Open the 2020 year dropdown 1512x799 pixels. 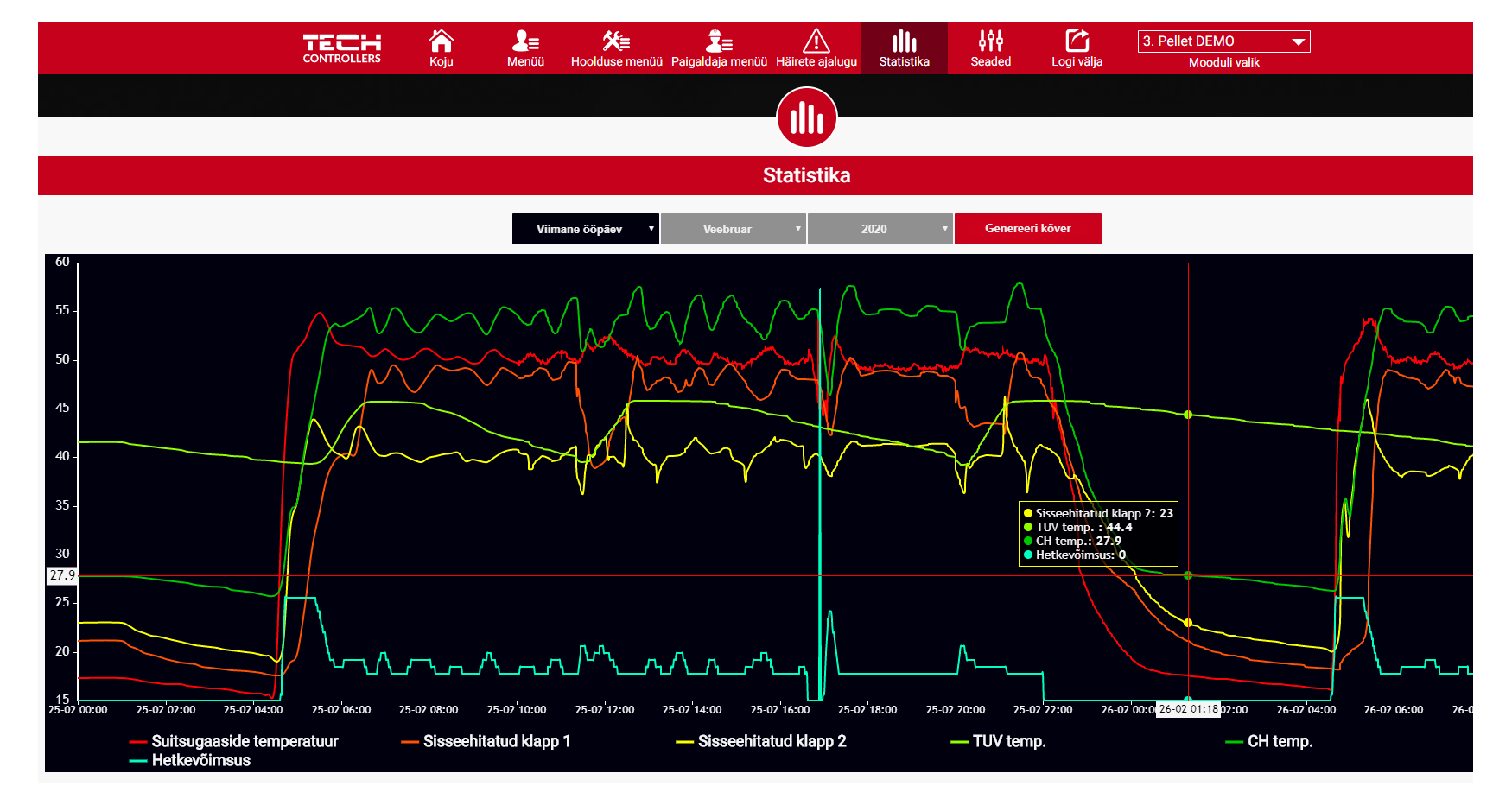click(x=880, y=229)
